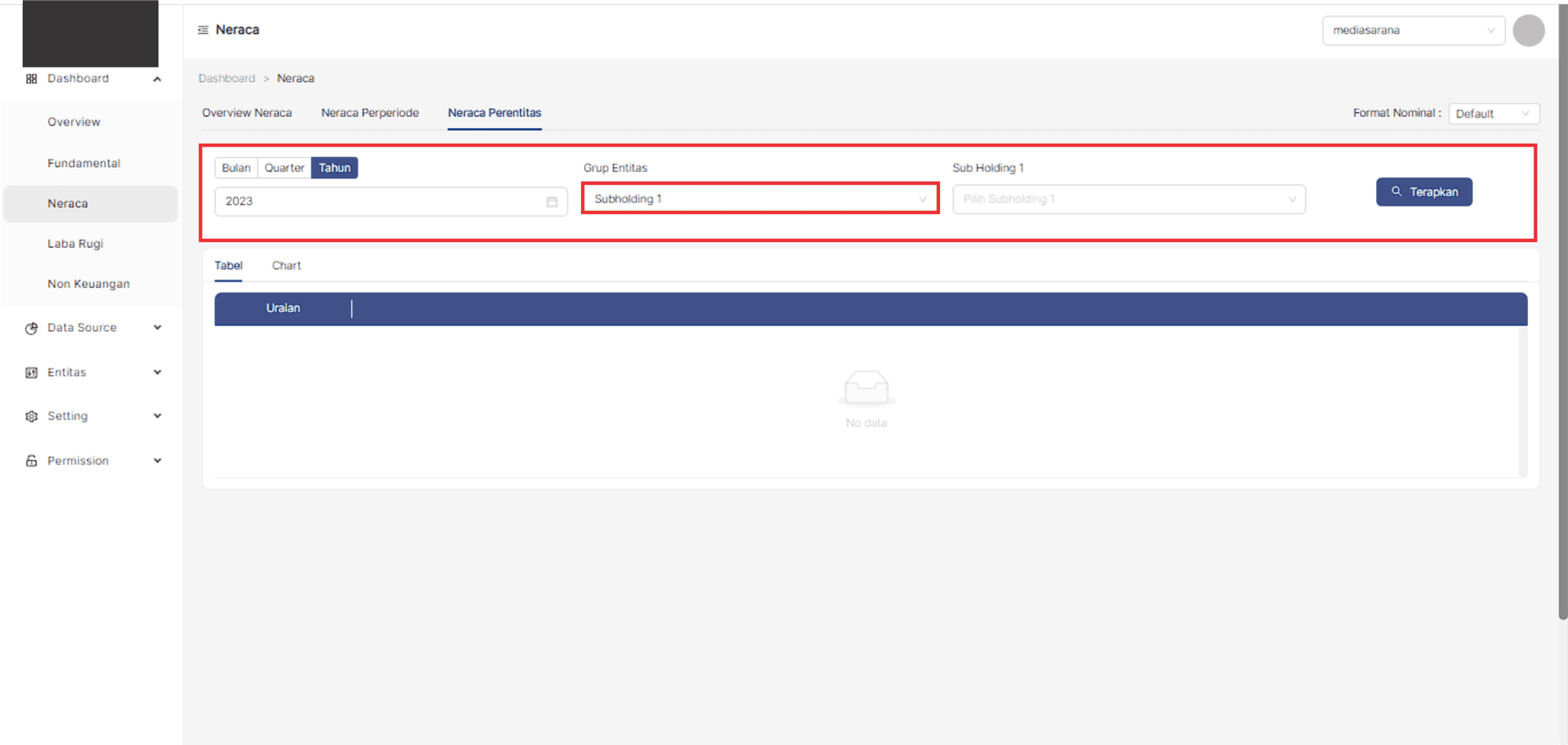Viewport: 1568px width, 745px height.
Task: Open the Format Nominal Default dropdown
Action: coord(1493,114)
